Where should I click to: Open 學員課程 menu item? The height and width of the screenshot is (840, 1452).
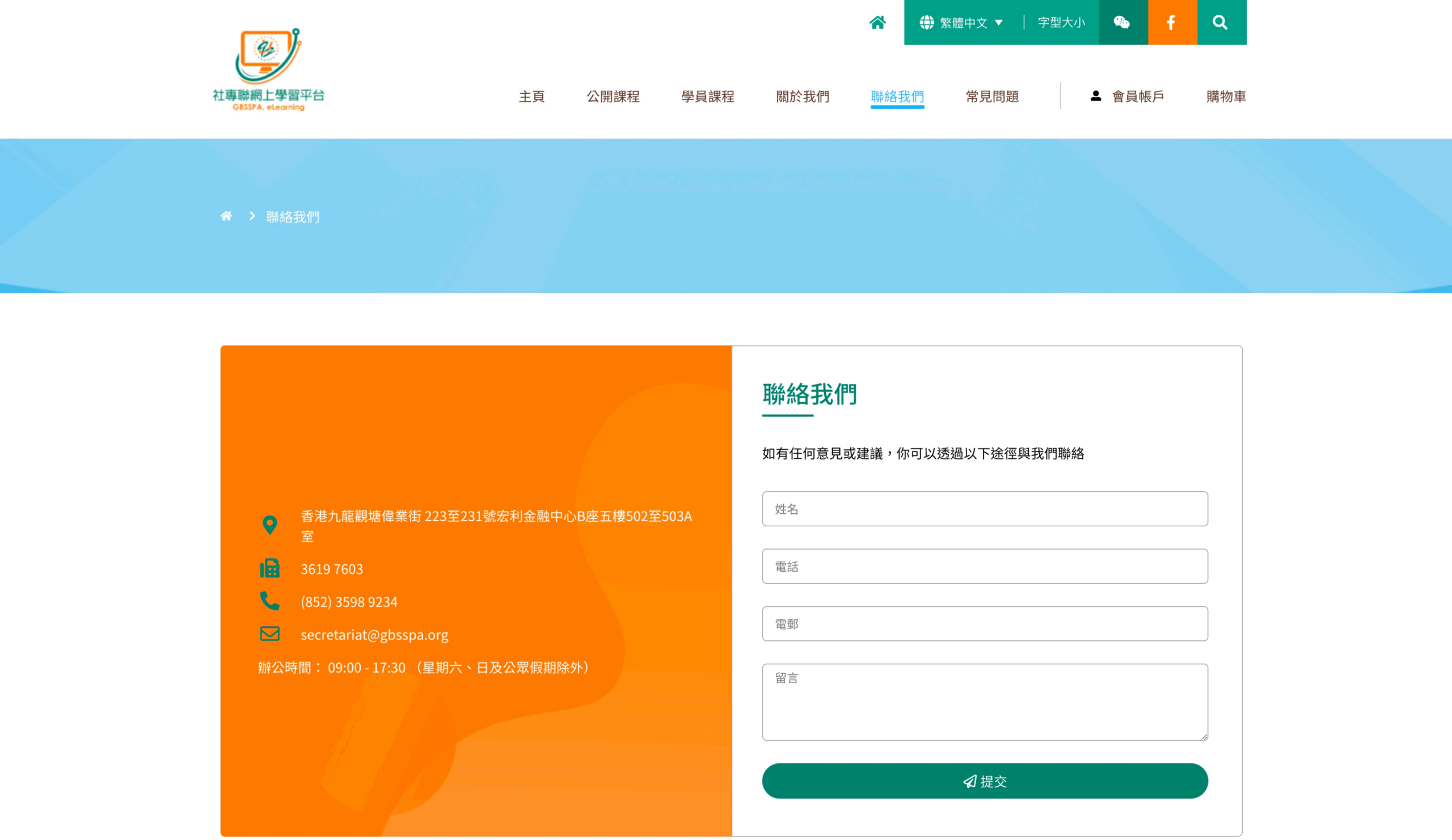coord(707,96)
